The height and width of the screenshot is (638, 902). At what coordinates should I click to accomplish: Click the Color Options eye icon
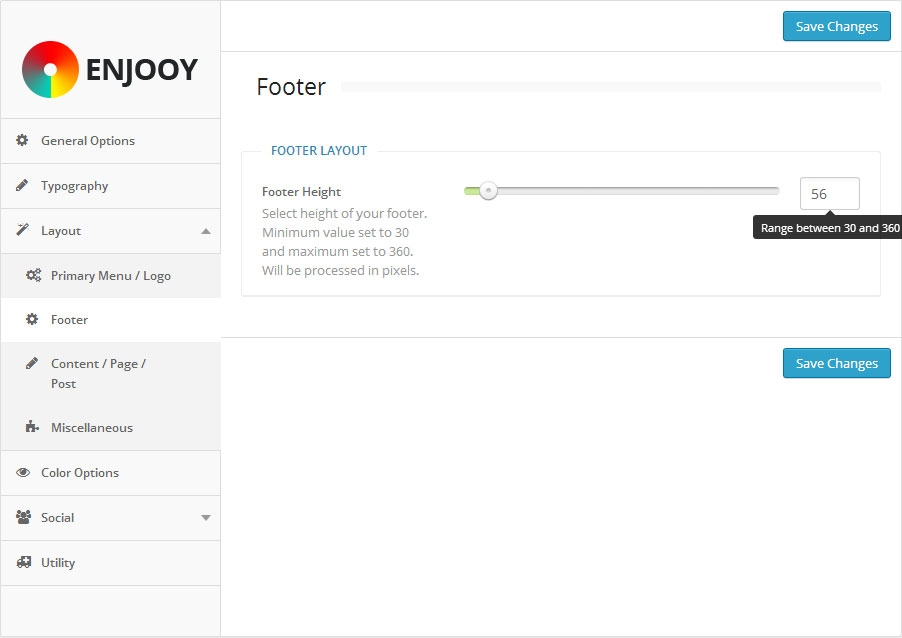click(23, 473)
